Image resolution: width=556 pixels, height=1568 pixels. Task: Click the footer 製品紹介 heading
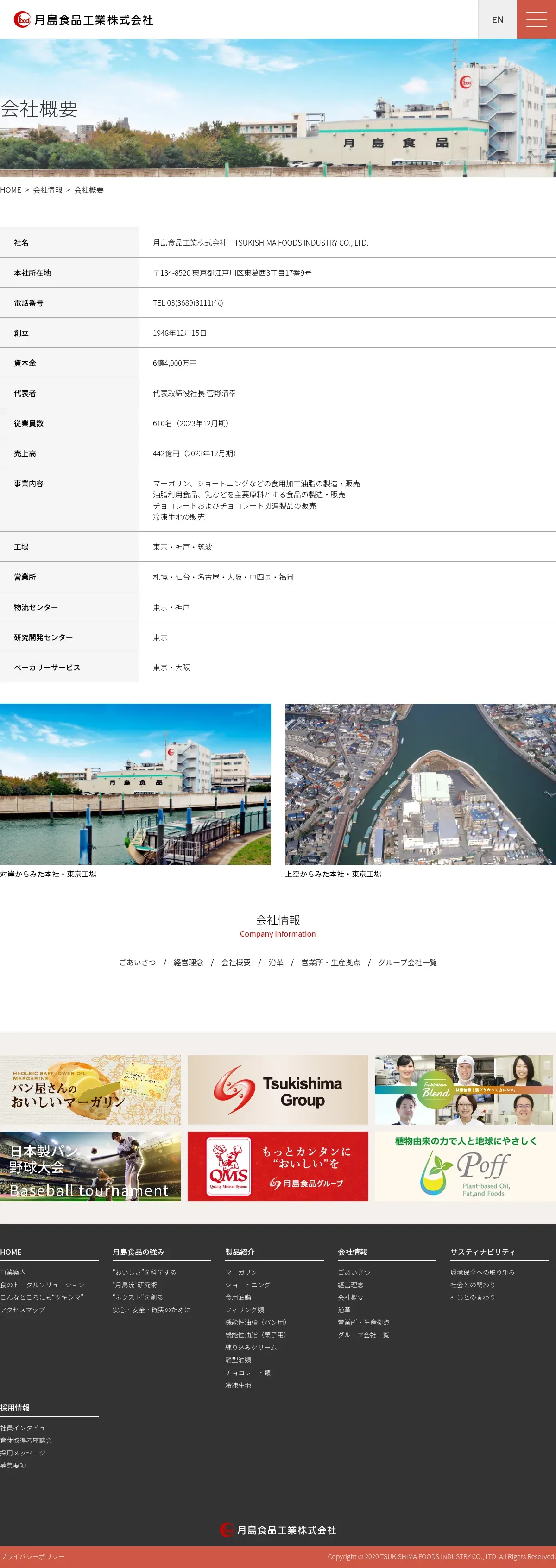pyautogui.click(x=240, y=1252)
